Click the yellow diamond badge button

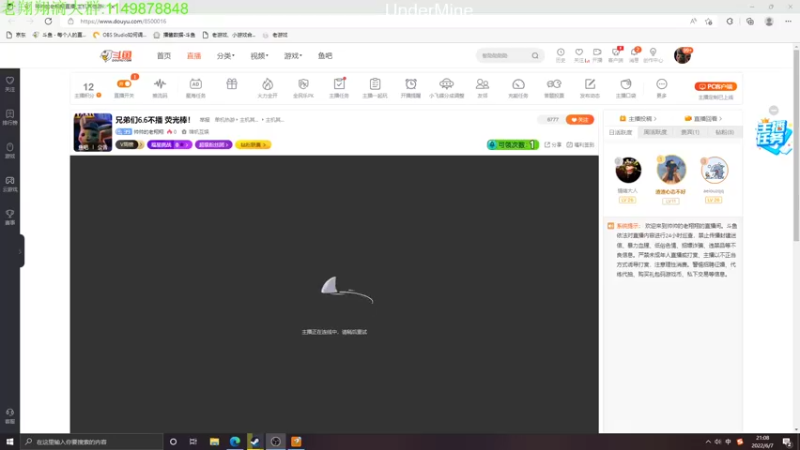coord(253,145)
